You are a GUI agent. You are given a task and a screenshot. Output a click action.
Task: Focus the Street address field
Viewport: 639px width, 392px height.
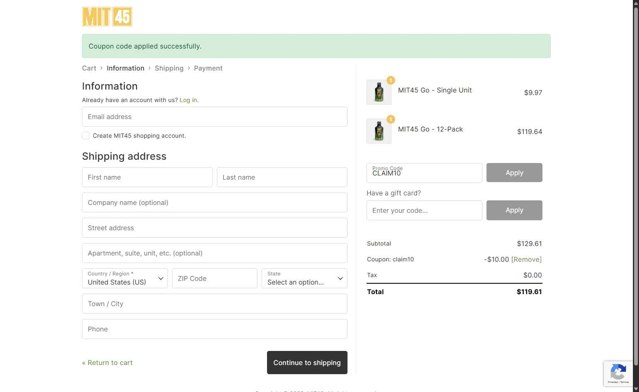tap(215, 228)
